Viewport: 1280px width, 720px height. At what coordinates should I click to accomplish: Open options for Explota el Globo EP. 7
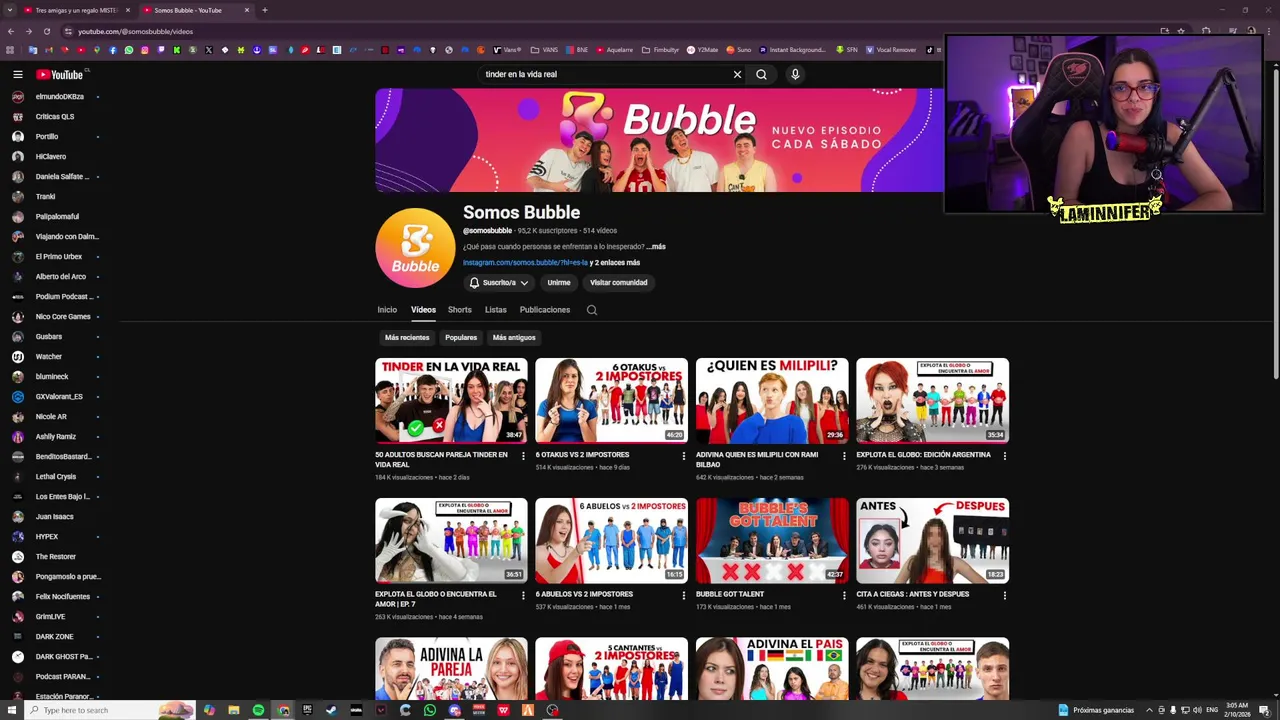coord(523,595)
